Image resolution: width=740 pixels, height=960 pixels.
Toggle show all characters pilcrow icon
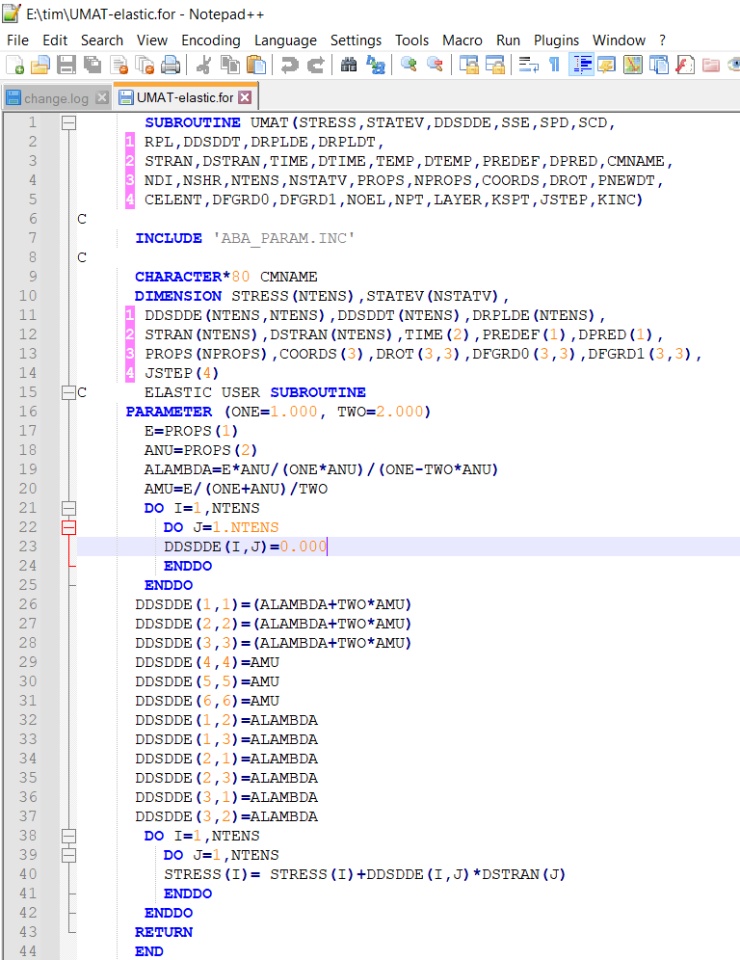554,64
